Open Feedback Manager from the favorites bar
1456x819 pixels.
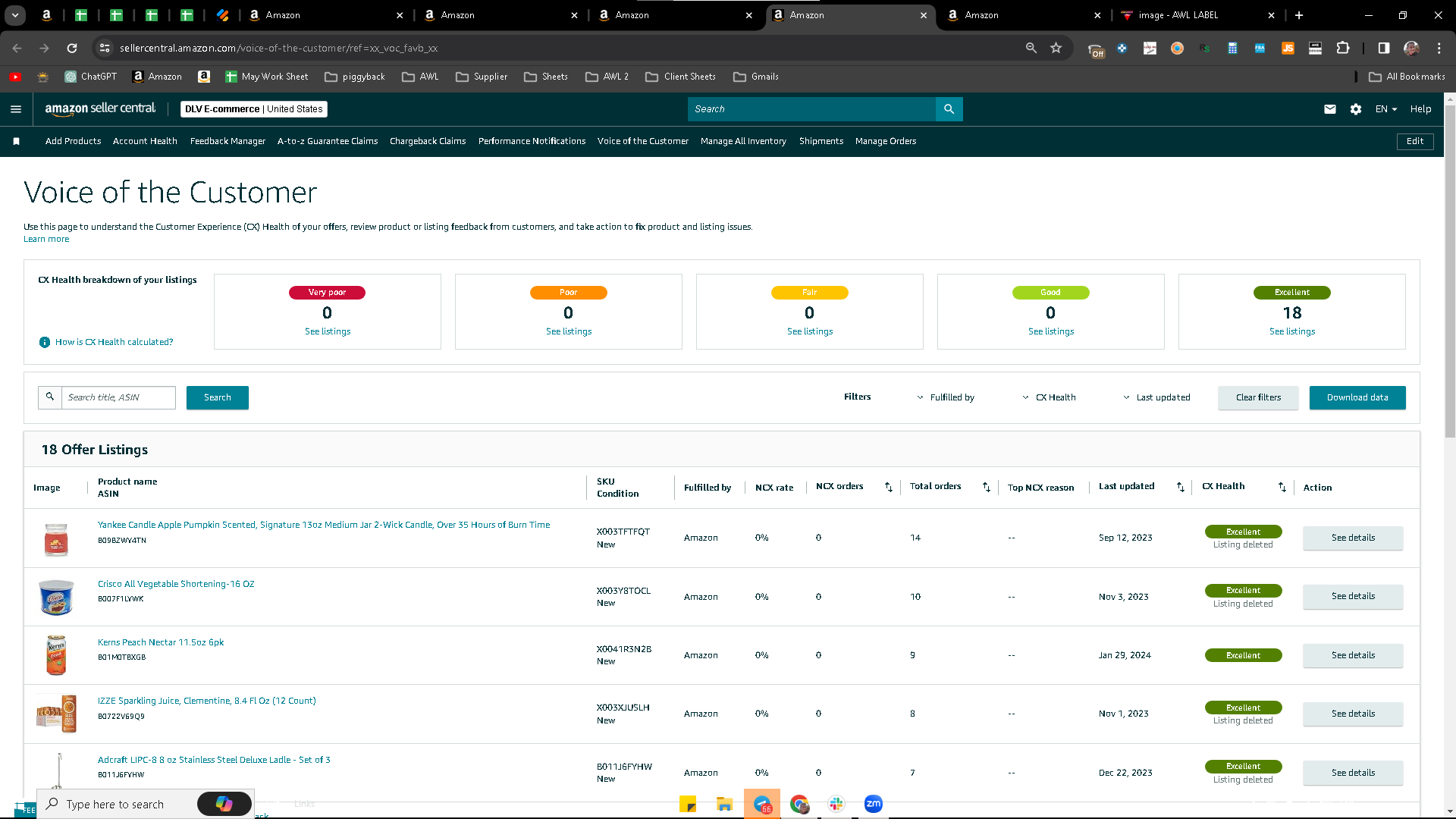[x=227, y=141]
